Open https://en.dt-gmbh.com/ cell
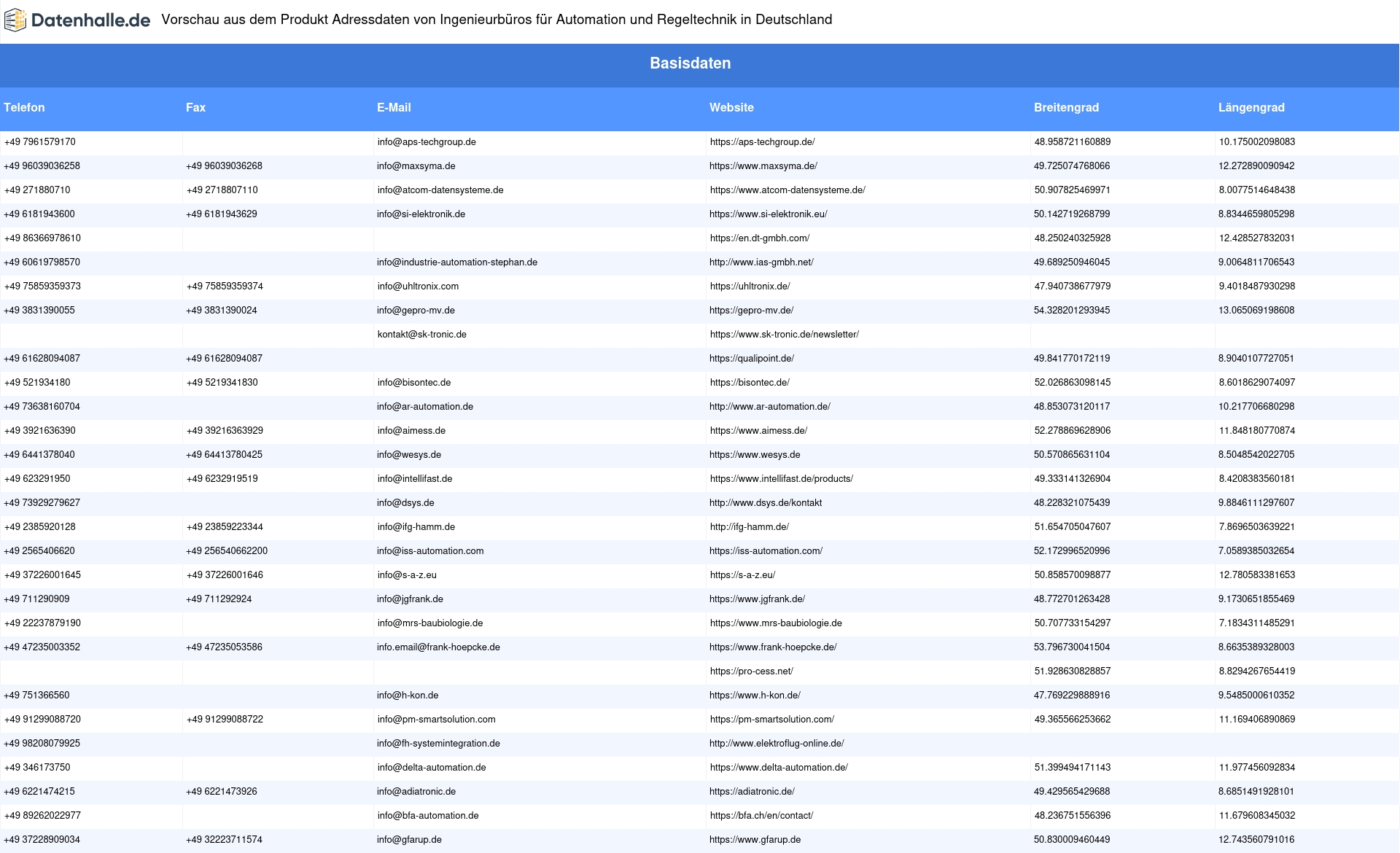1400x853 pixels. click(760, 238)
